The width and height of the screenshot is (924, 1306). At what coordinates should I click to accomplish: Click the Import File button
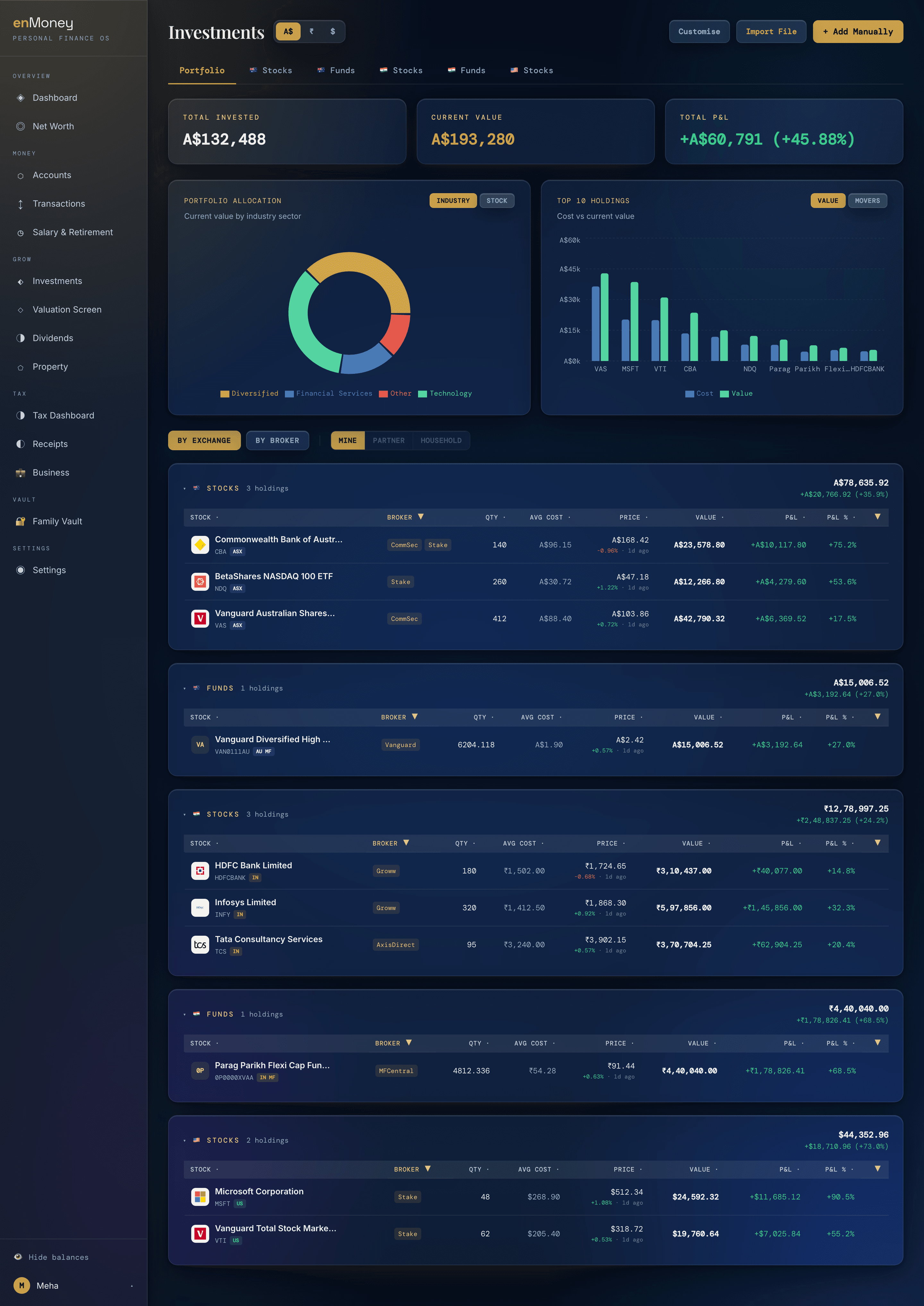(x=771, y=31)
